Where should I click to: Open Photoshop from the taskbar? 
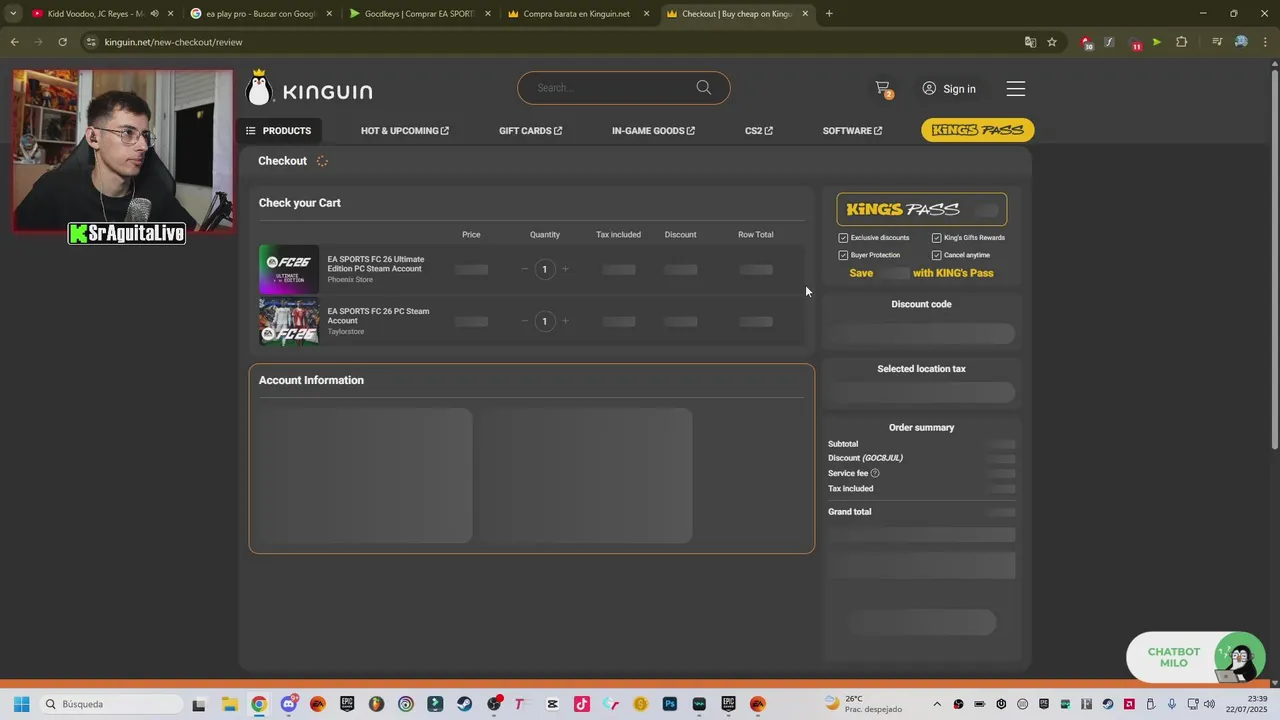670,704
